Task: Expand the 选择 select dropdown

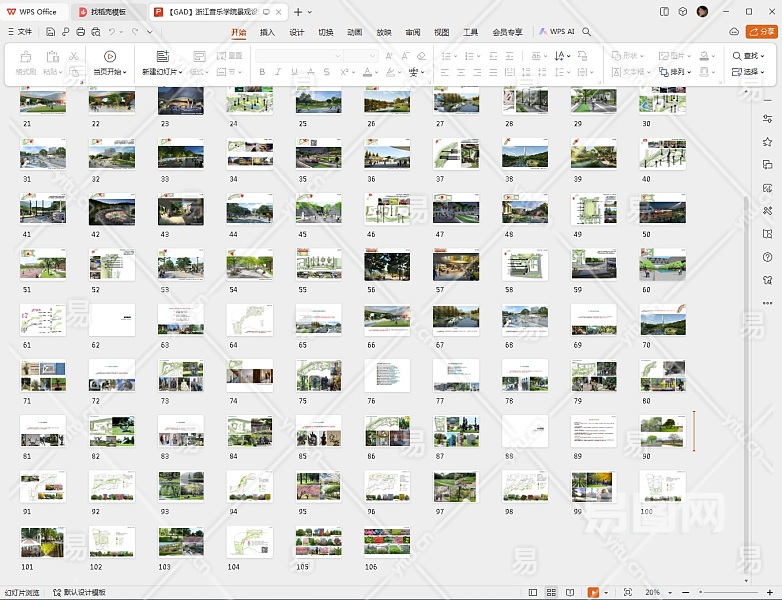Action: click(x=749, y=72)
